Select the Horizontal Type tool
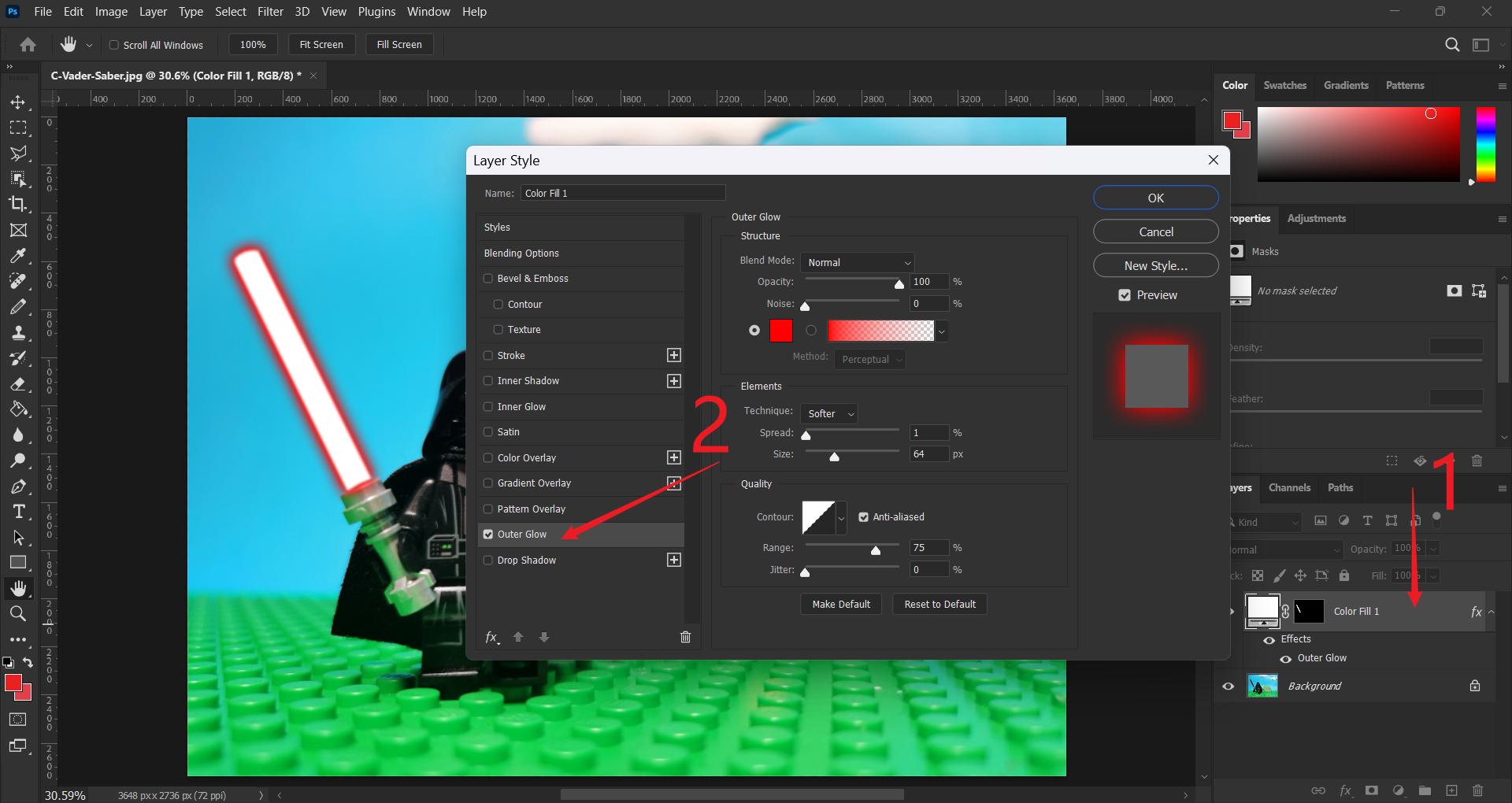The height and width of the screenshot is (803, 1512). click(x=18, y=512)
